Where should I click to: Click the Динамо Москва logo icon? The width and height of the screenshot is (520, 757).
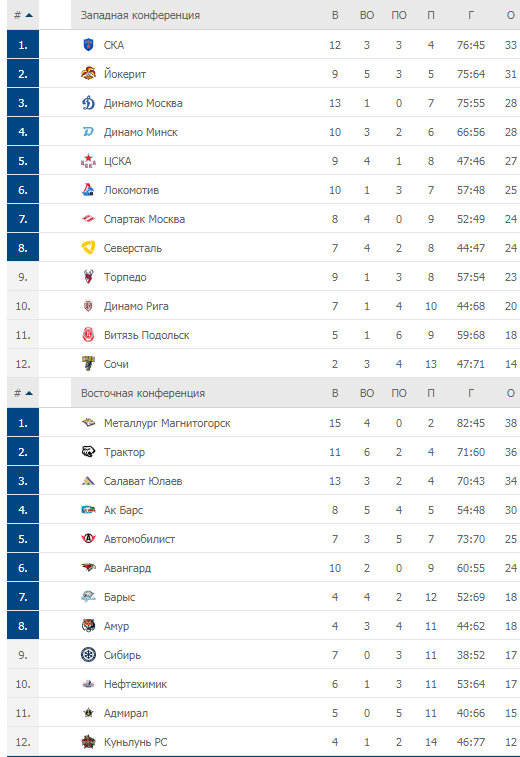(x=88, y=103)
